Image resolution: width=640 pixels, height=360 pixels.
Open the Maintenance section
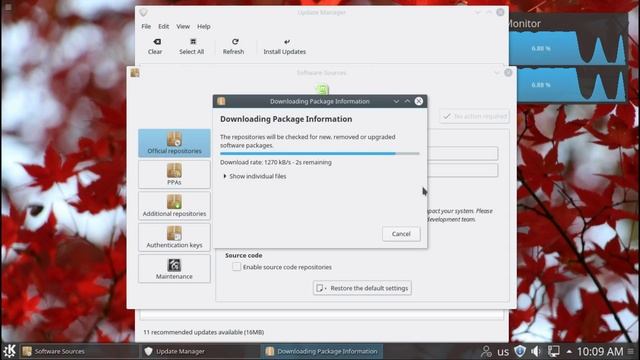coord(174,269)
